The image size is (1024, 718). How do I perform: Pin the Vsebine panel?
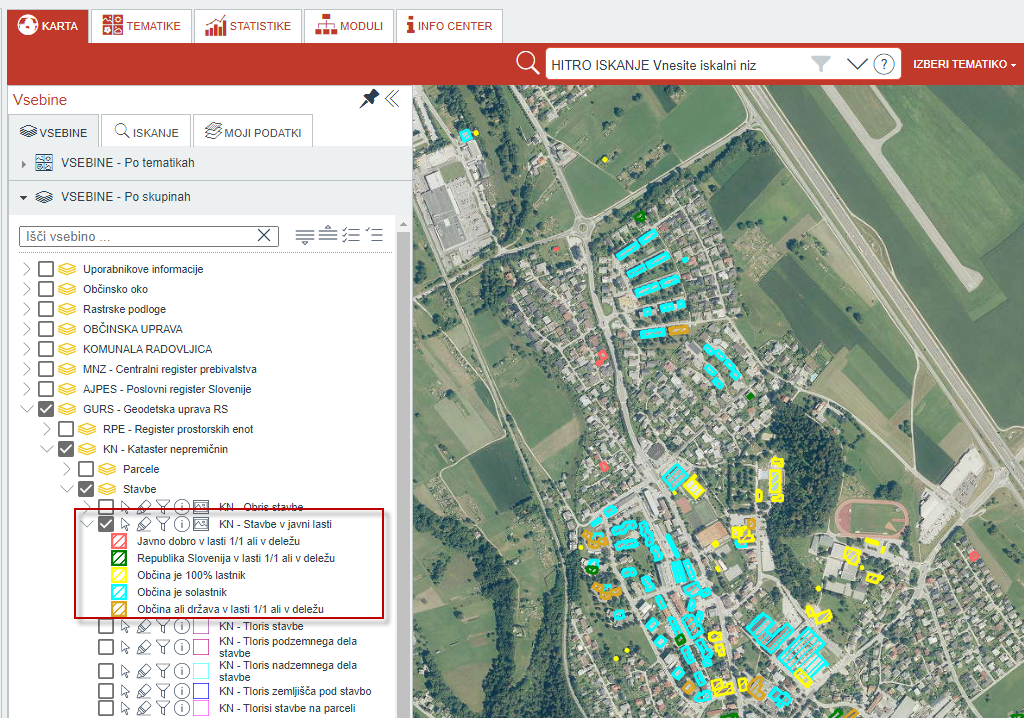(369, 98)
